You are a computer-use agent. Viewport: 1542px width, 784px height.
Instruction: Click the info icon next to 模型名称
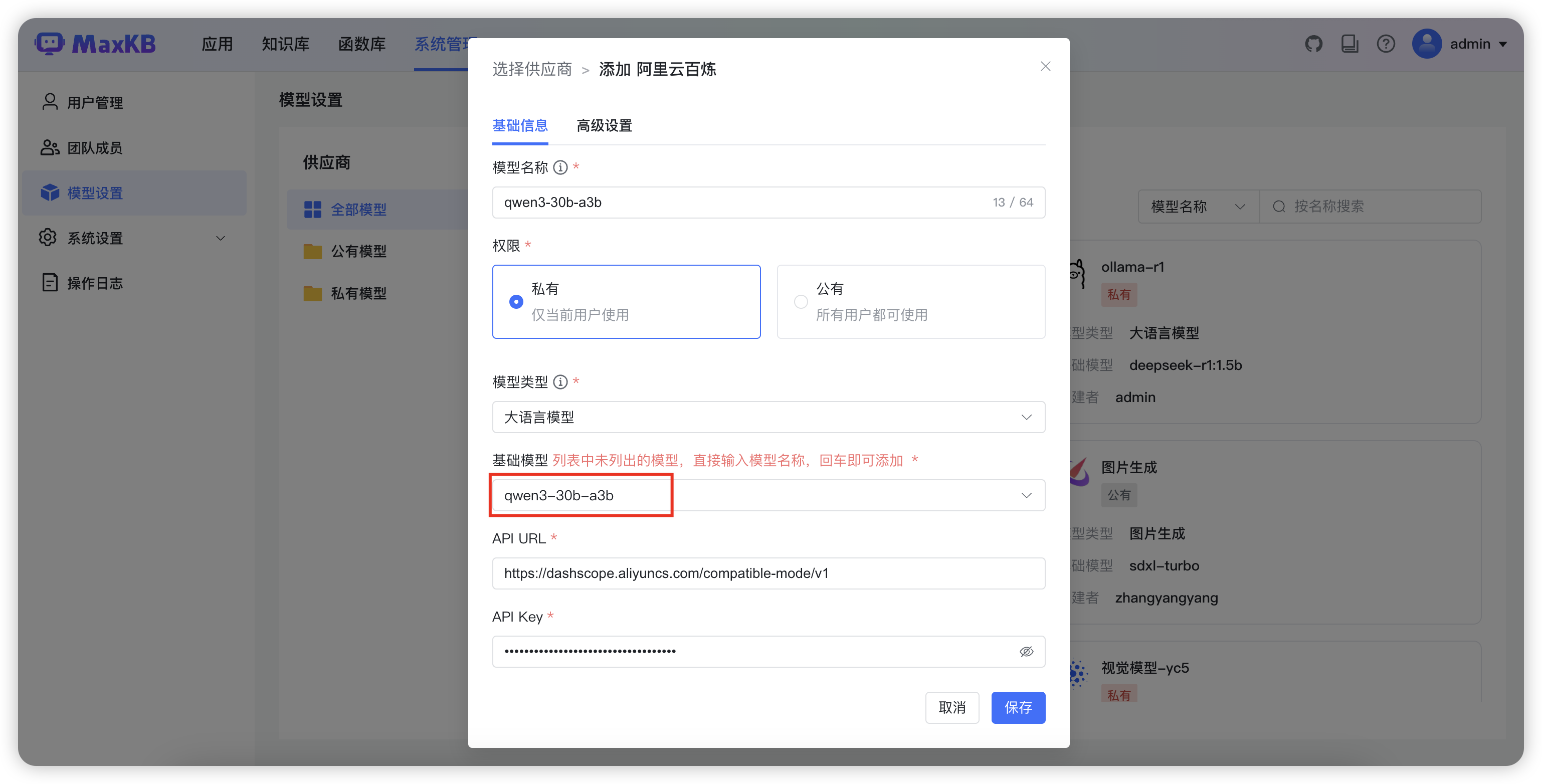coord(560,167)
